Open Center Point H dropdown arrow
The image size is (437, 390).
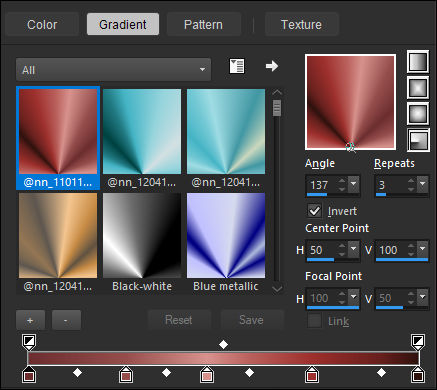354,250
